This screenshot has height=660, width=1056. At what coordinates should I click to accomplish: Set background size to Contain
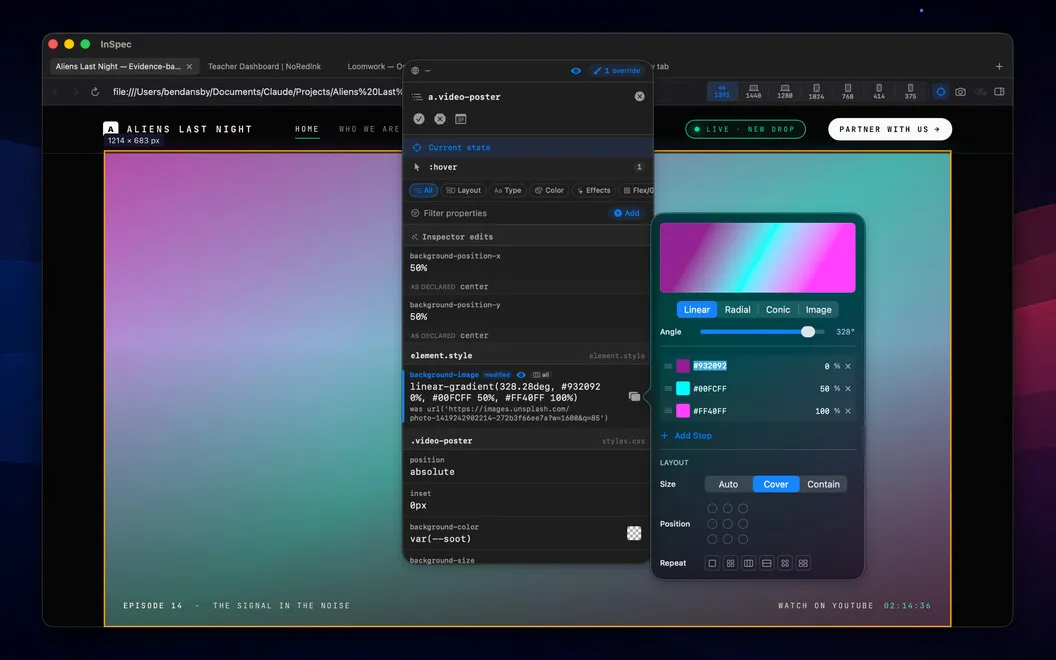click(823, 484)
